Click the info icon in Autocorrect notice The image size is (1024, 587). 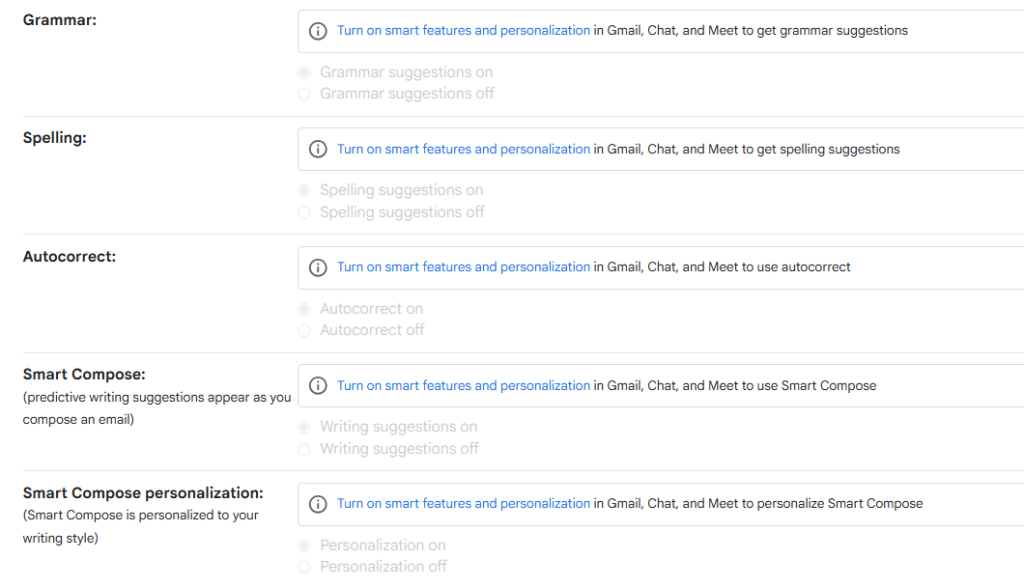[318, 267]
